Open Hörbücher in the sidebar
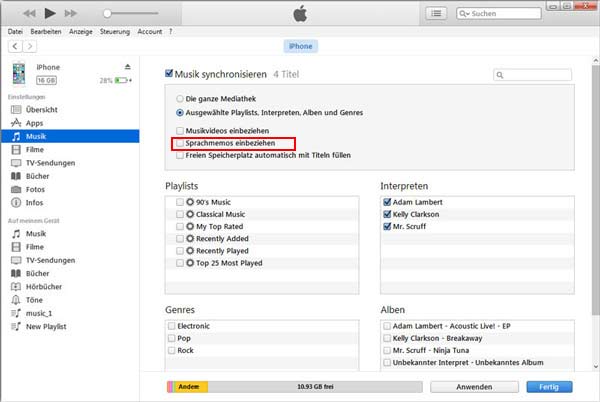 point(70,287)
